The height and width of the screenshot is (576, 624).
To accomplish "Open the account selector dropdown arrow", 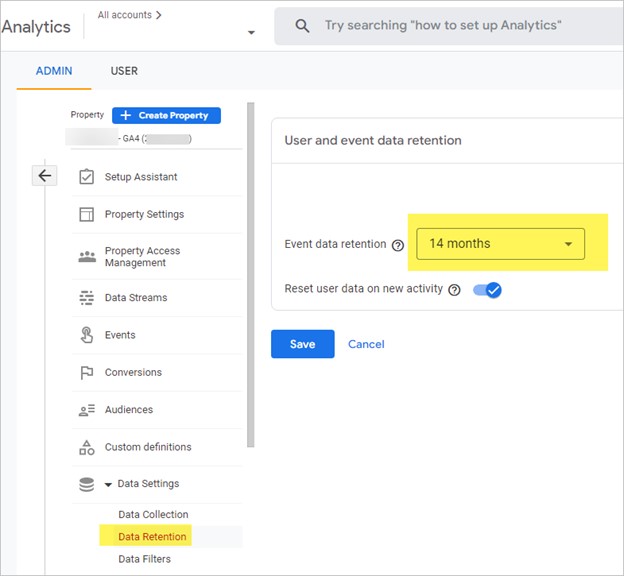I will click(x=251, y=33).
